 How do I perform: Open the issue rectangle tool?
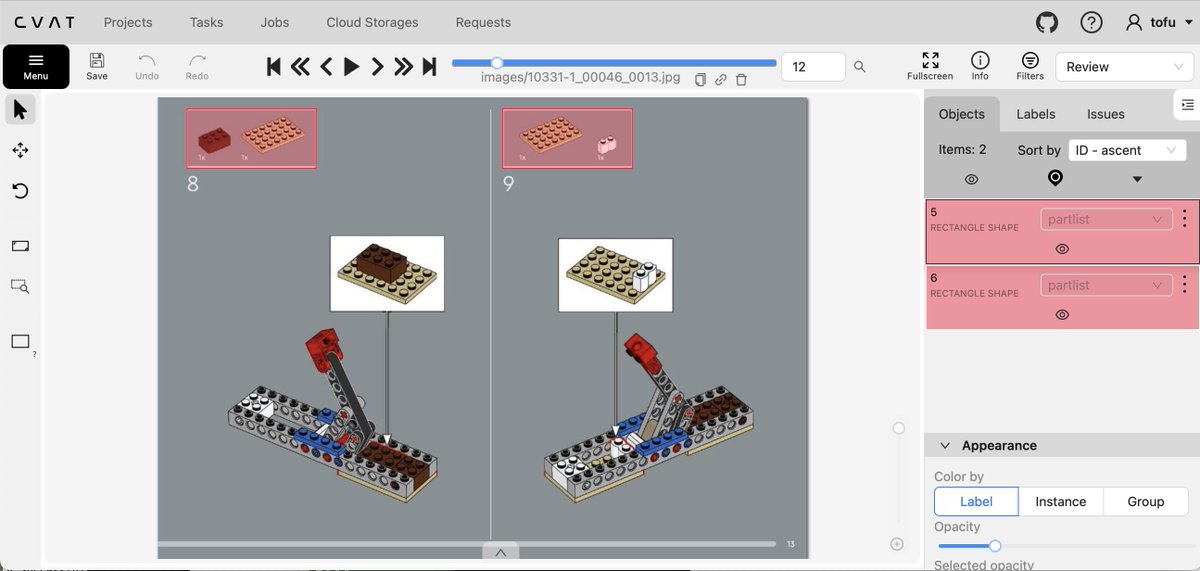pyautogui.click(x=20, y=342)
